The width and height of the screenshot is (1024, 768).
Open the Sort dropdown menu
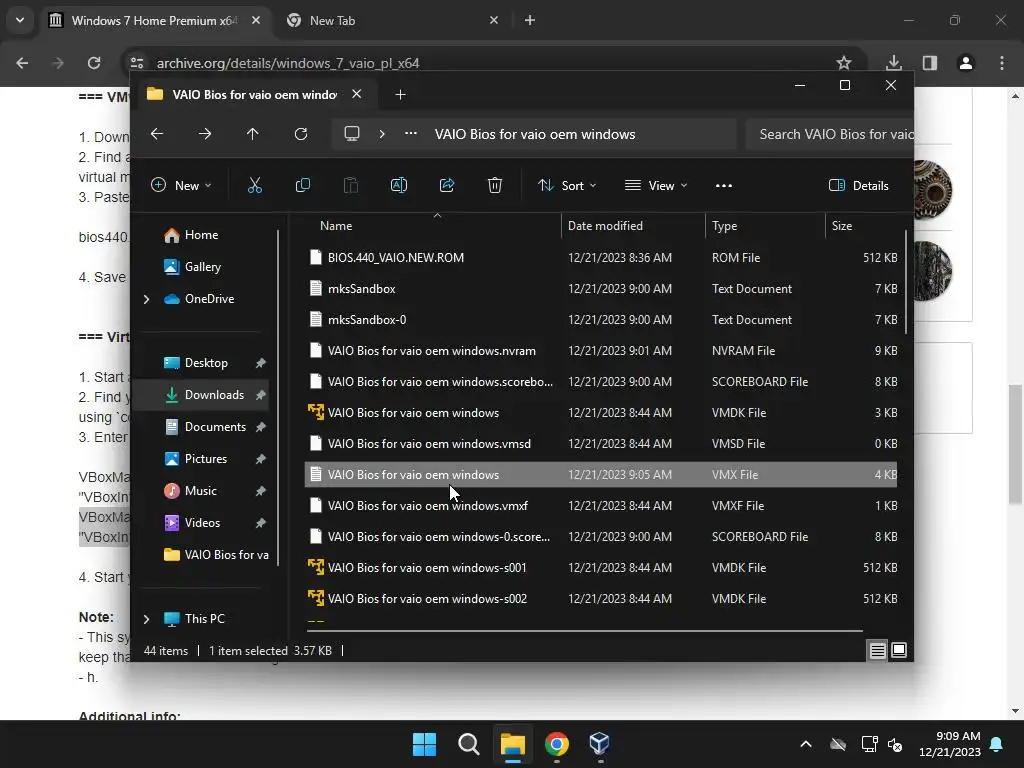pyautogui.click(x=567, y=185)
